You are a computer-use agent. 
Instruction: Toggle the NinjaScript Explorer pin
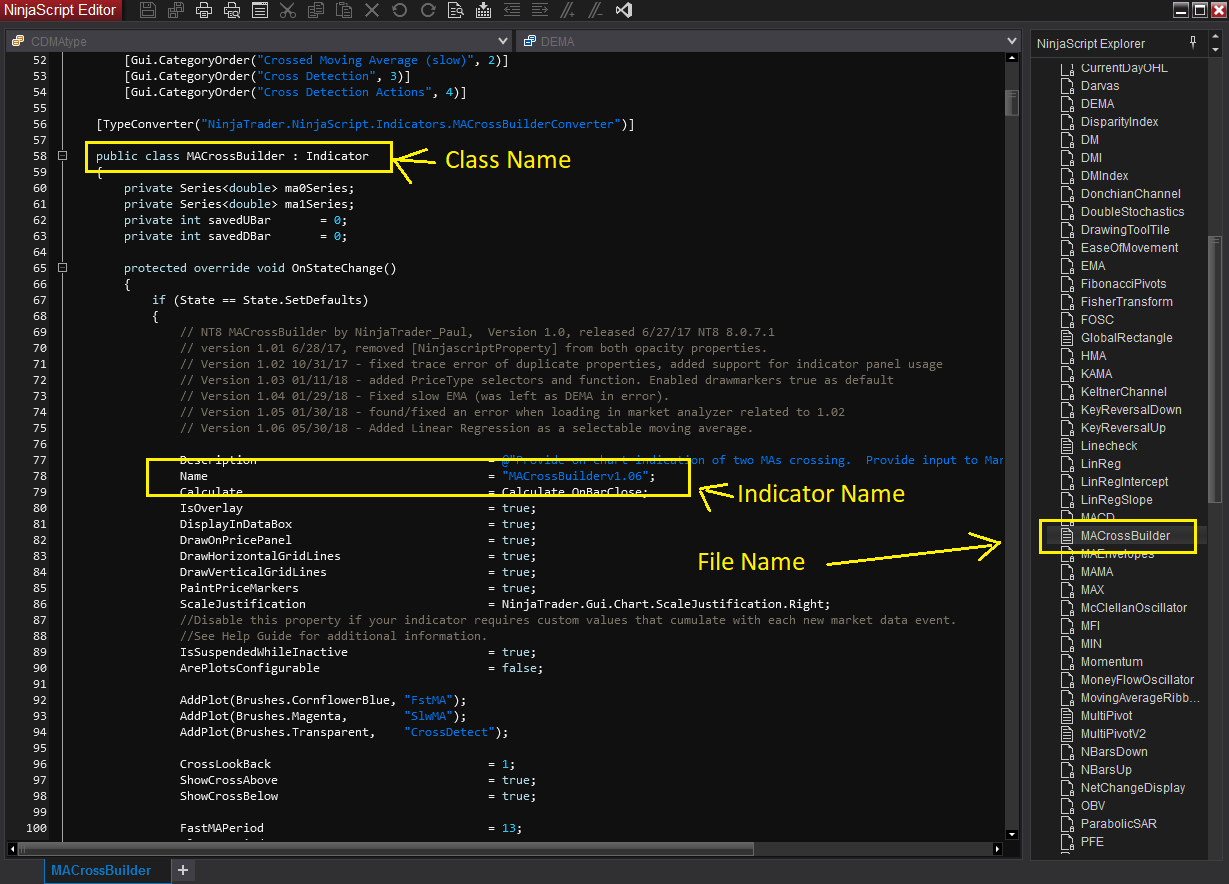coord(1192,43)
